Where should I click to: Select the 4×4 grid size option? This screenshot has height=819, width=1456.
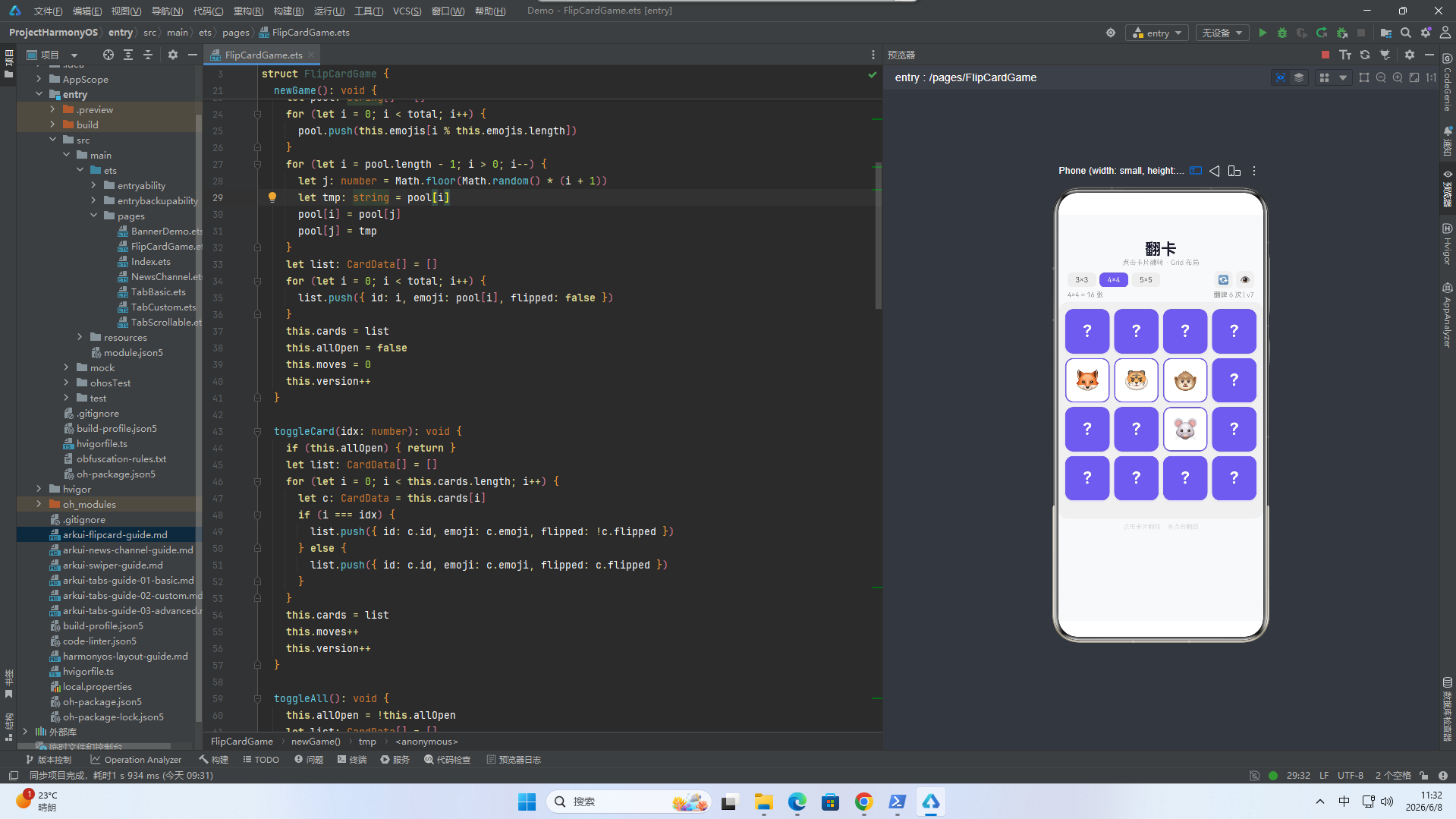(1114, 280)
